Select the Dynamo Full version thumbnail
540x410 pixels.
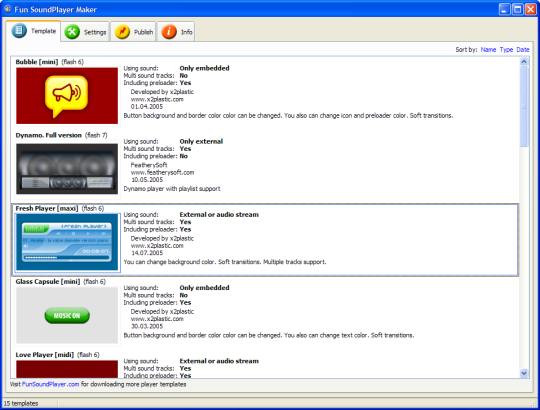[67, 169]
